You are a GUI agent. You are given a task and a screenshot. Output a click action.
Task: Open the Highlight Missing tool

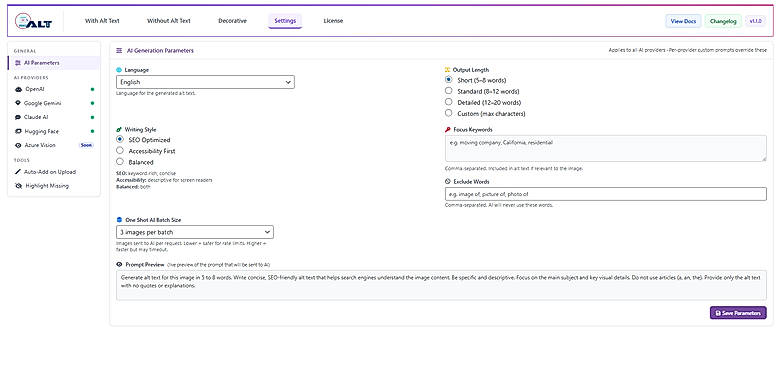(54, 186)
